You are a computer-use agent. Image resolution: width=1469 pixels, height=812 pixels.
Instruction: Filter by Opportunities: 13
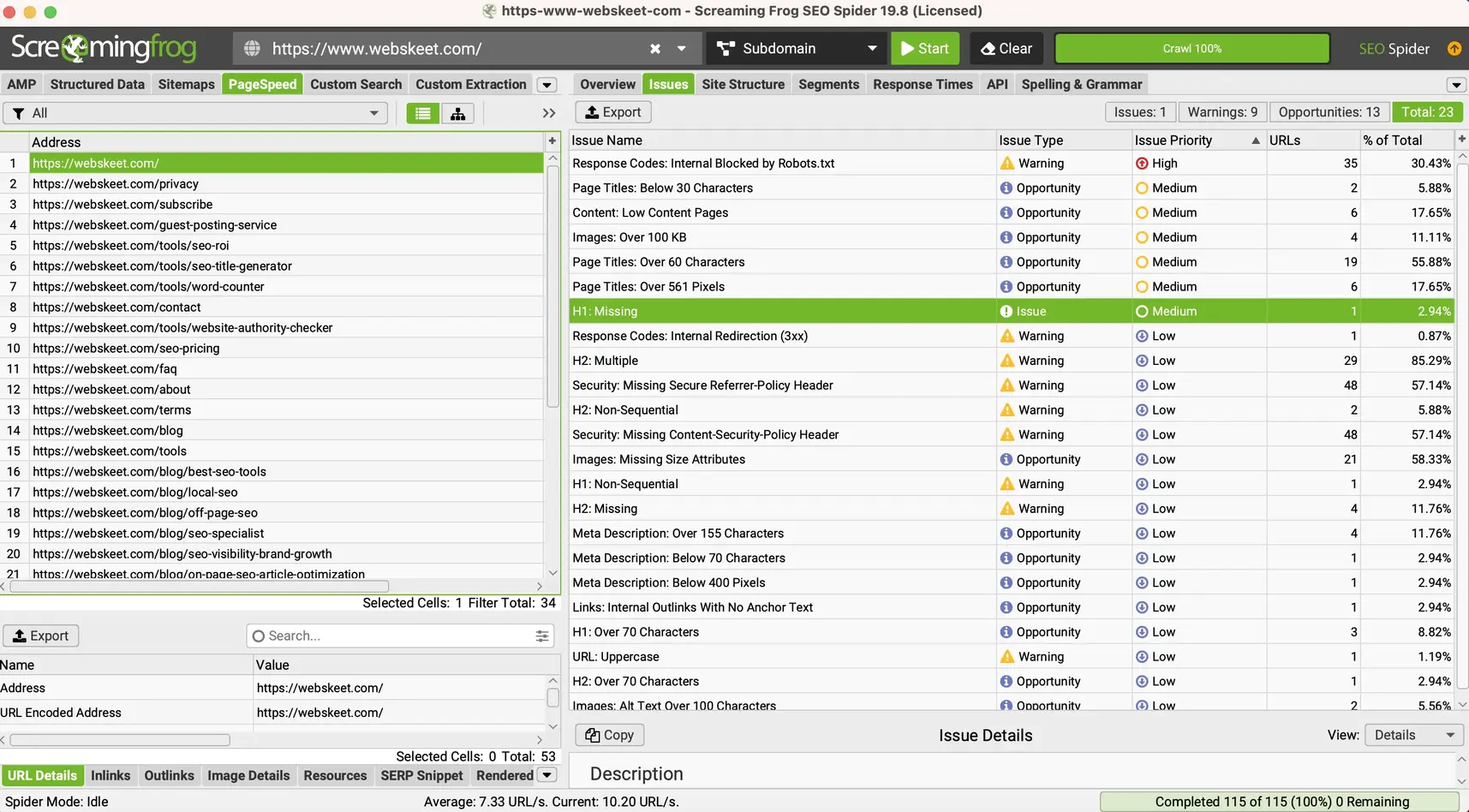click(1329, 112)
